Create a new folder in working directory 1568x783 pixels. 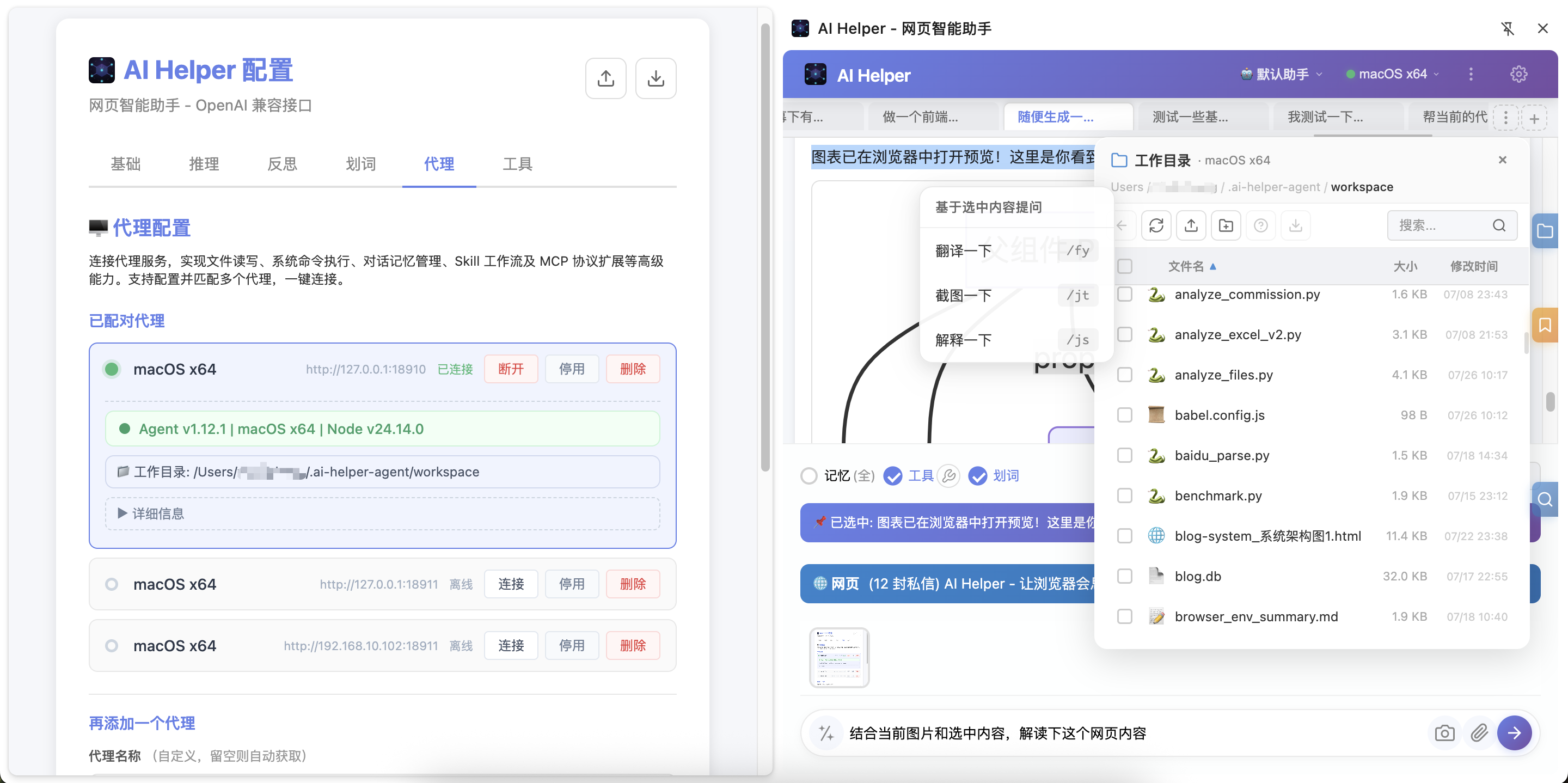[1226, 226]
